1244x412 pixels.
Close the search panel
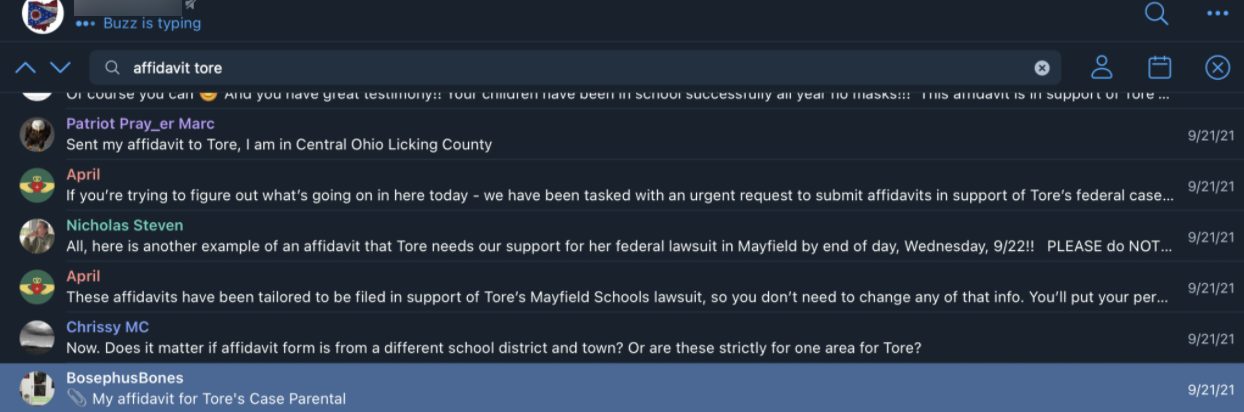[x=1217, y=68]
